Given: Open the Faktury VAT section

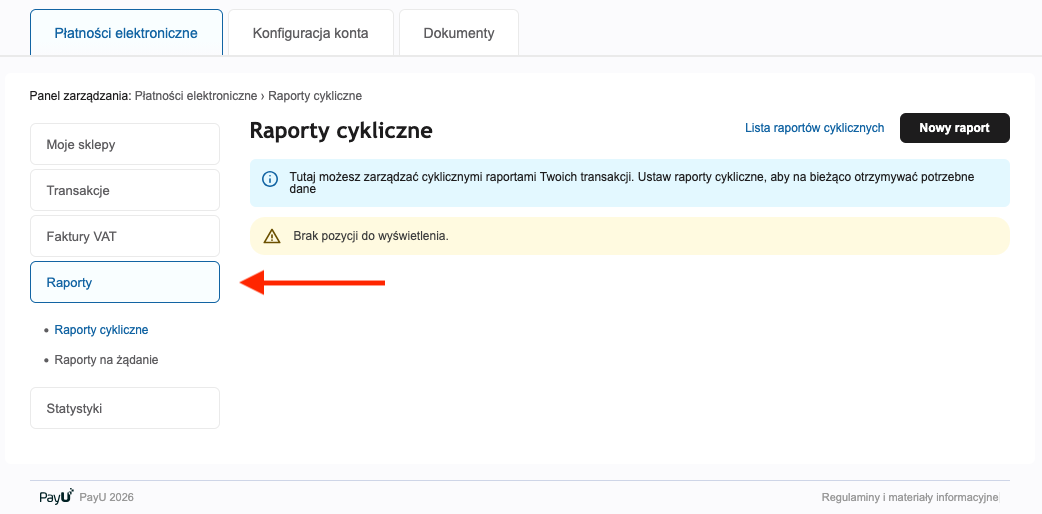Looking at the screenshot, I should [x=125, y=236].
